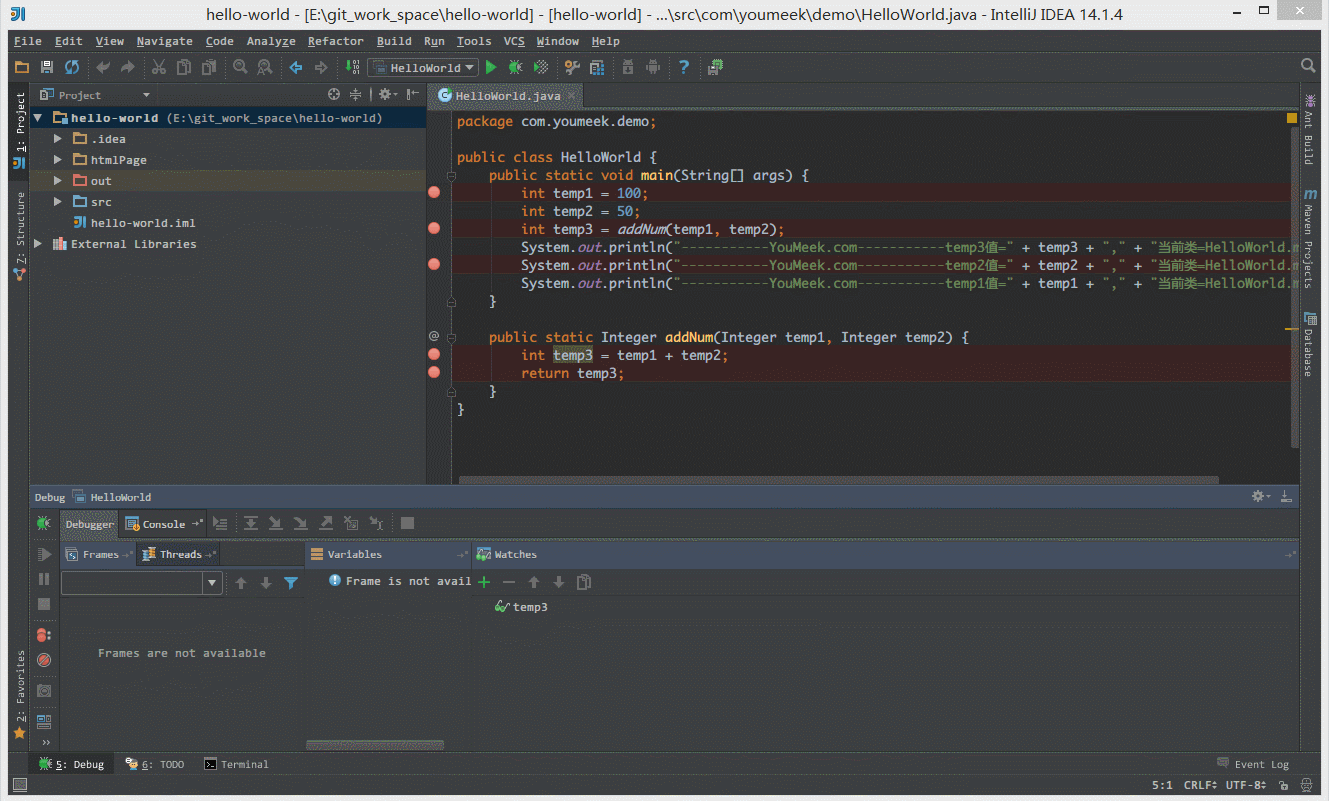Click the Synchronize icon in the main toolbar
The height and width of the screenshot is (801, 1329).
point(72,67)
